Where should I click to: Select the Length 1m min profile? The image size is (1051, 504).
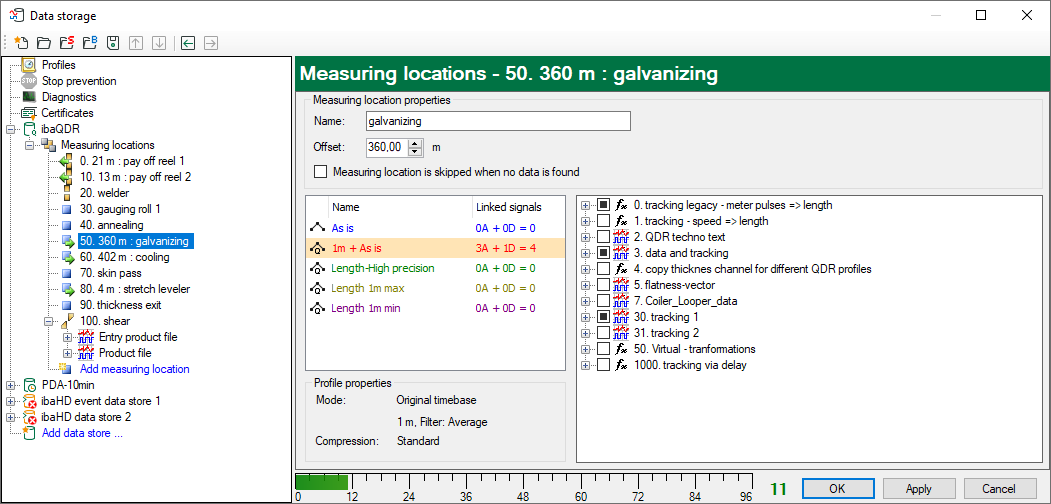[x=435, y=308]
